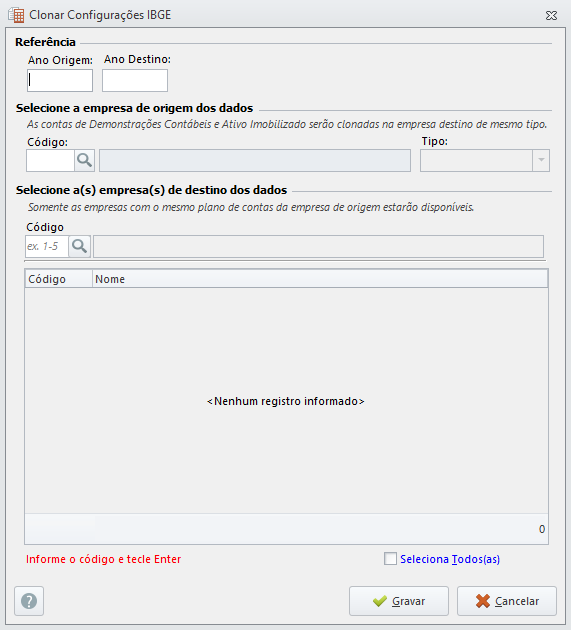Click the destination Código field with ex. 1-5
This screenshot has height=630, width=571.
coord(47,246)
